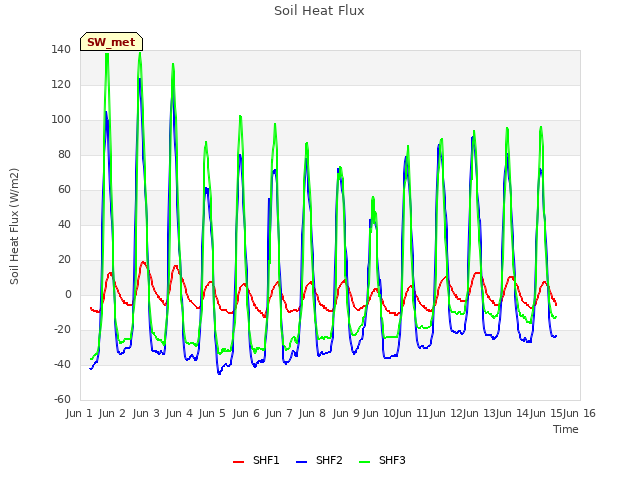Image resolution: width=640 pixels, height=480 pixels.
Task: Click the 60 y-axis tick label
Action: [64, 190]
